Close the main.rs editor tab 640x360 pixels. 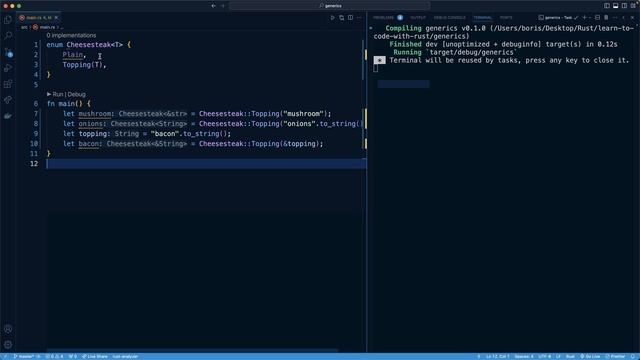tap(56, 18)
